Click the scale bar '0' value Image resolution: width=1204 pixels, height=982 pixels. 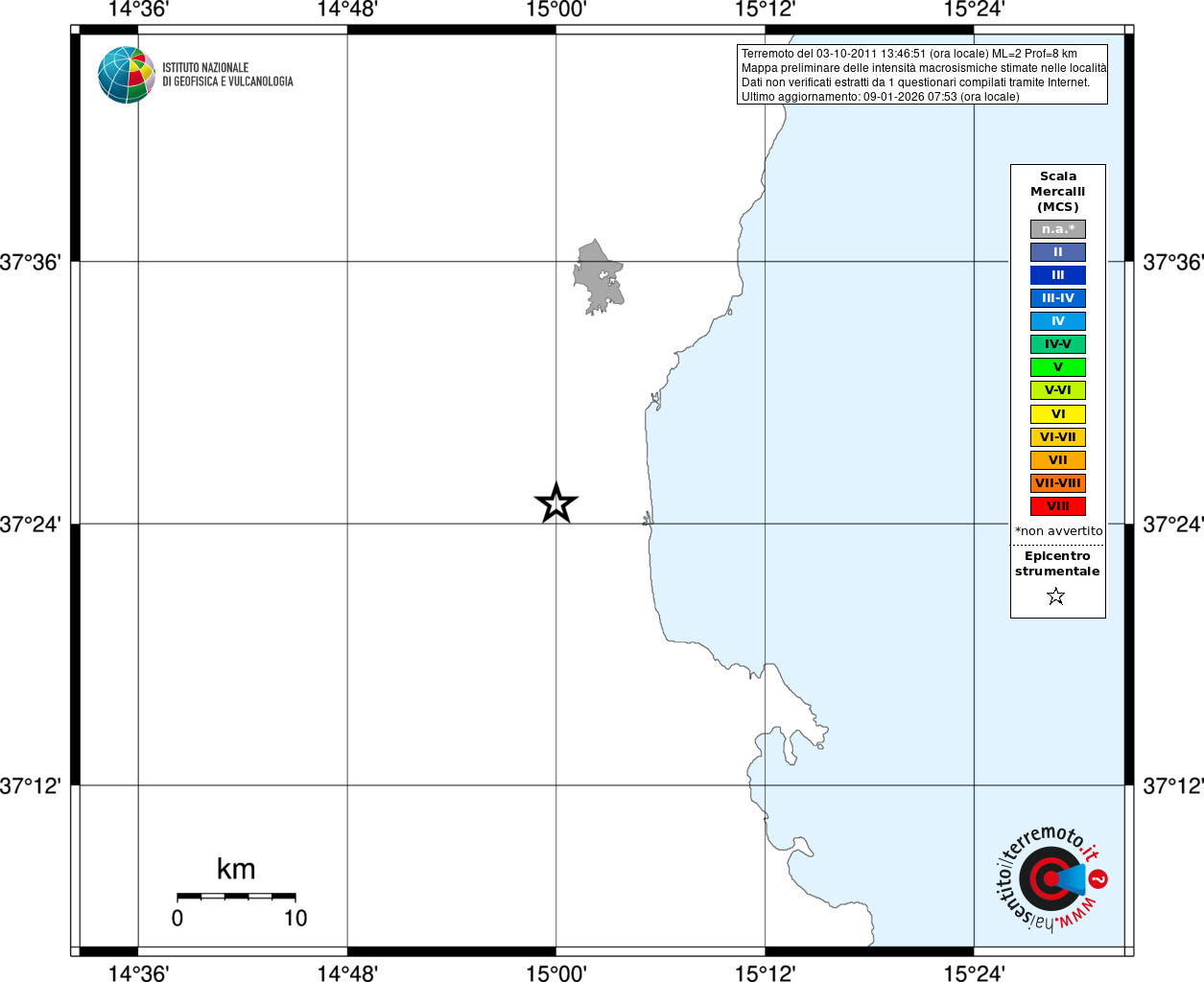pos(177,919)
